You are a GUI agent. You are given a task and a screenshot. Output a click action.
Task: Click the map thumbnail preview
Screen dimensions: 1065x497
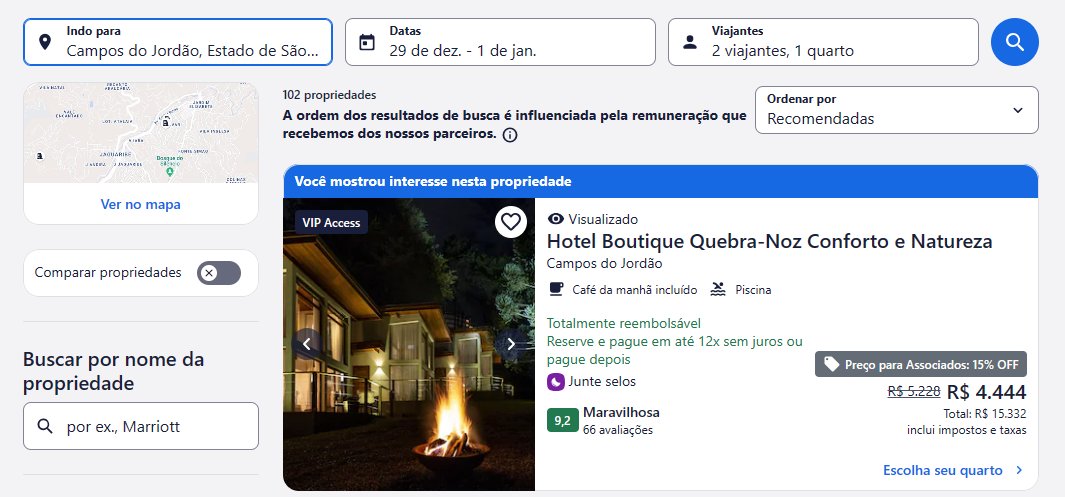(141, 133)
